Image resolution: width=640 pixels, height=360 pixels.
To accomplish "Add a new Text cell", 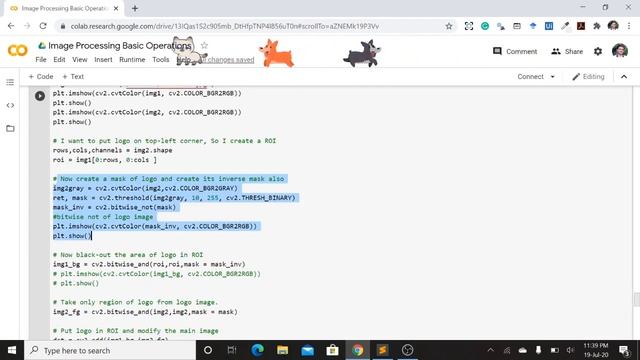I will pos(73,77).
